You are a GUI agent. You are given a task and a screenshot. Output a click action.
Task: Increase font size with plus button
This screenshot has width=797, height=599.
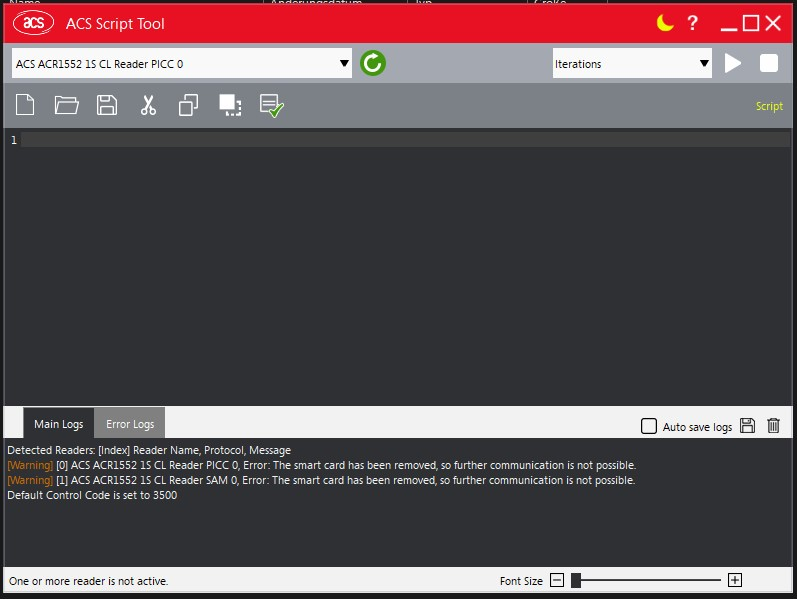[734, 580]
